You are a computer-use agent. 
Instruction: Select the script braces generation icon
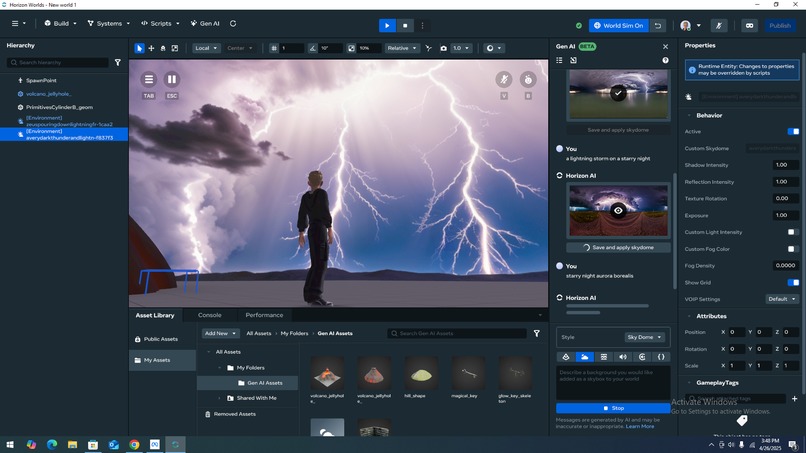click(x=661, y=357)
